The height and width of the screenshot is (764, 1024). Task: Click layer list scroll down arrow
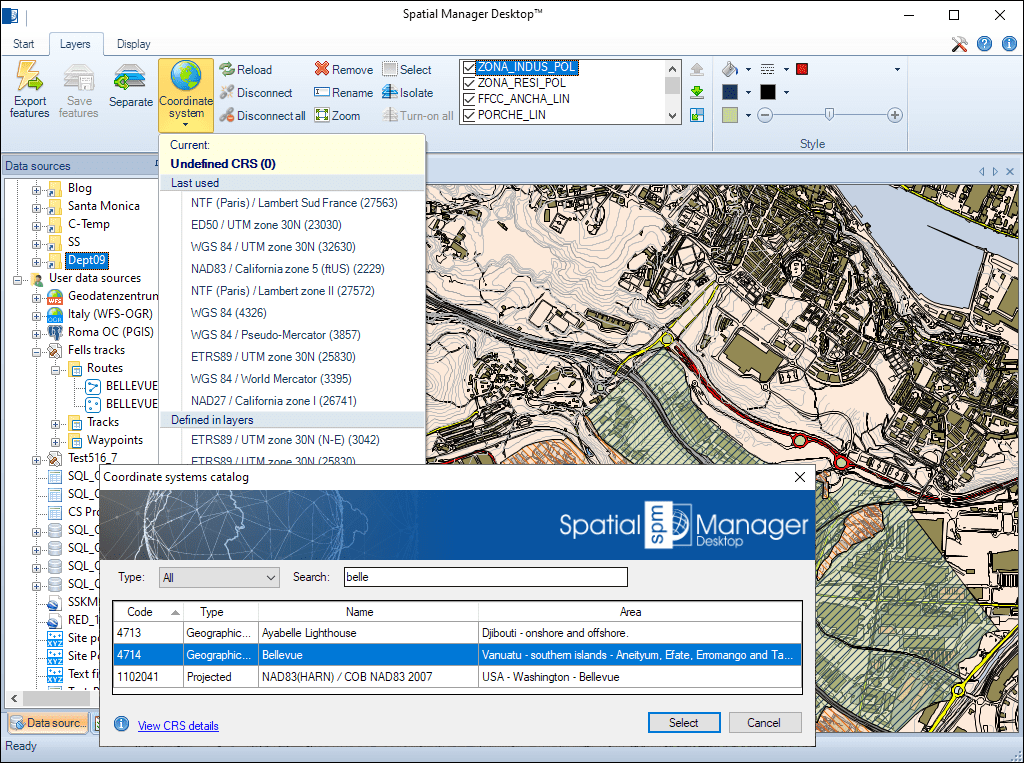(x=673, y=116)
